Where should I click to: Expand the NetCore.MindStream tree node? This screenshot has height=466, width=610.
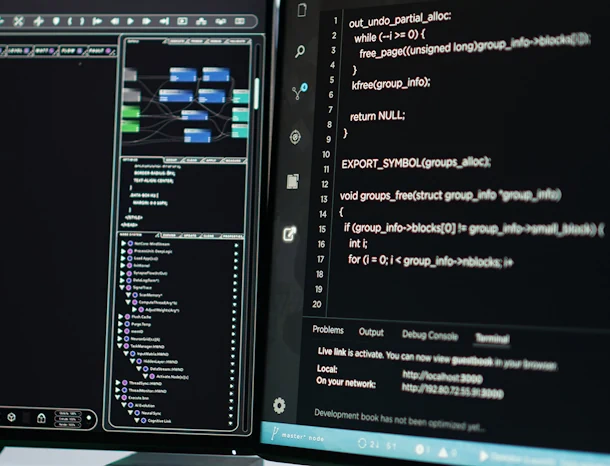click(124, 244)
